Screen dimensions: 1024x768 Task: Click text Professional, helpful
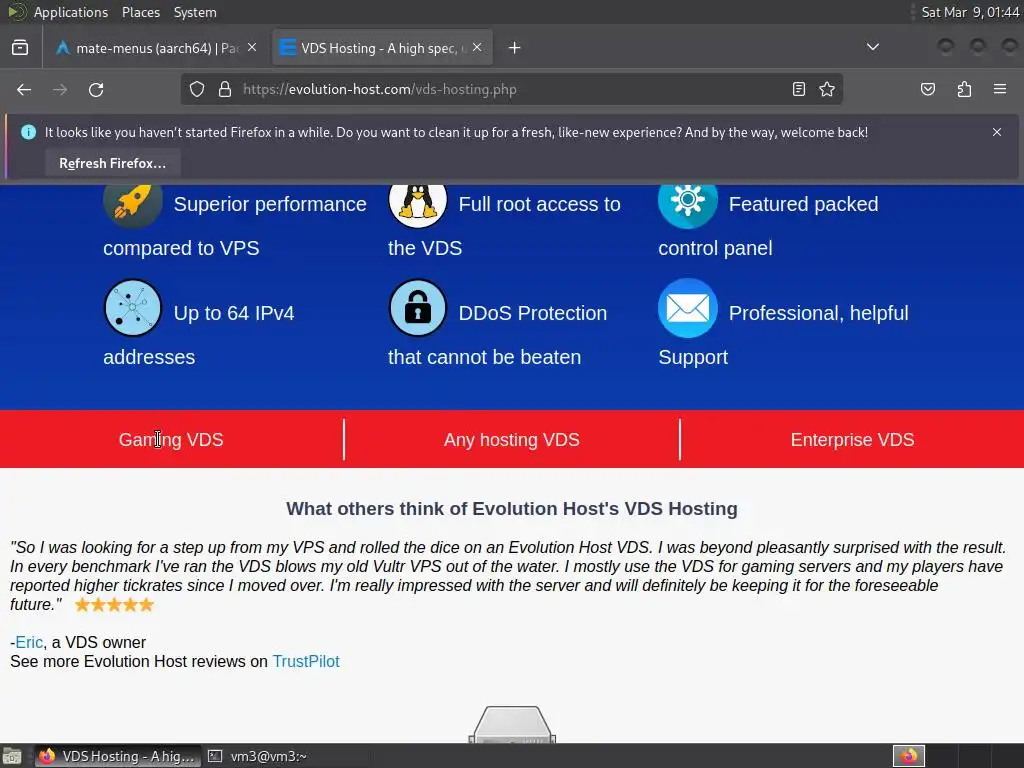click(x=818, y=313)
